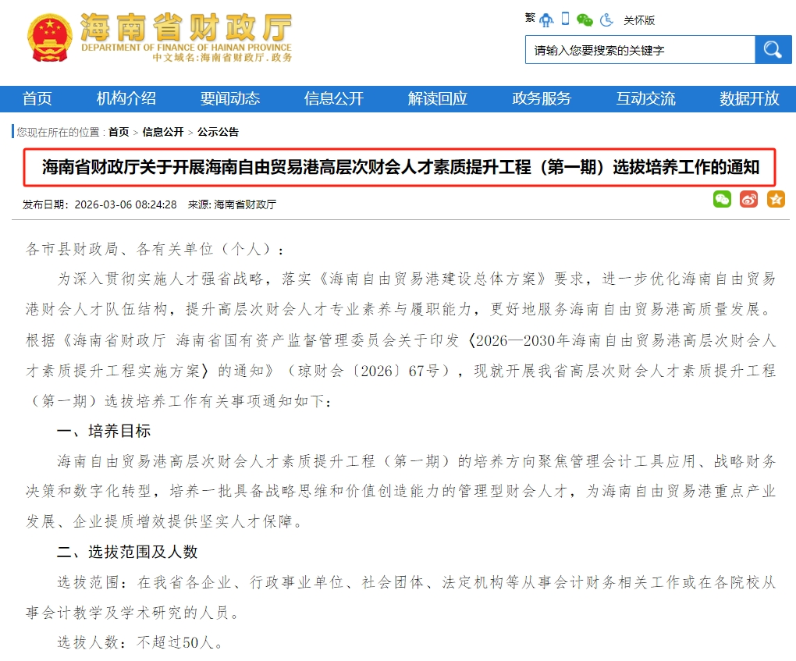This screenshot has height=661, width=796.
Task: Go to 信息公开 in breadcrumb
Action: coord(163,132)
